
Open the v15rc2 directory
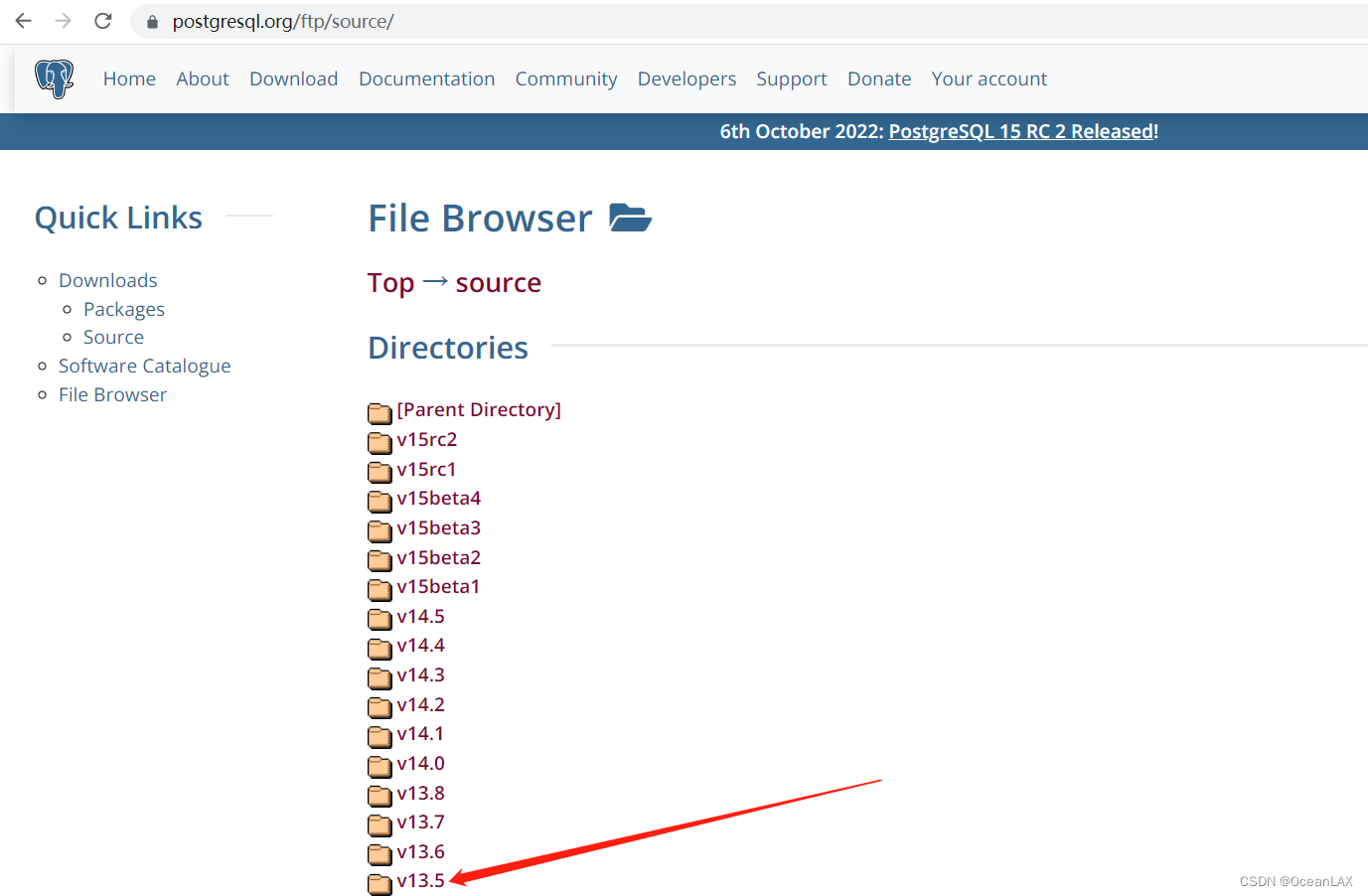pos(427,439)
